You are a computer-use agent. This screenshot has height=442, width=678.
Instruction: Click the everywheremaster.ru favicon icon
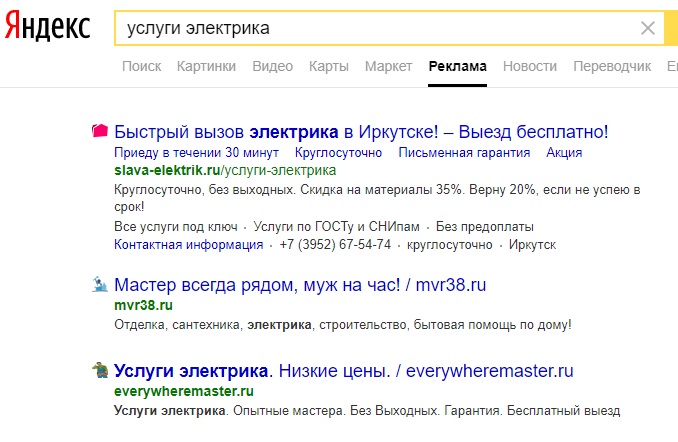[100, 370]
